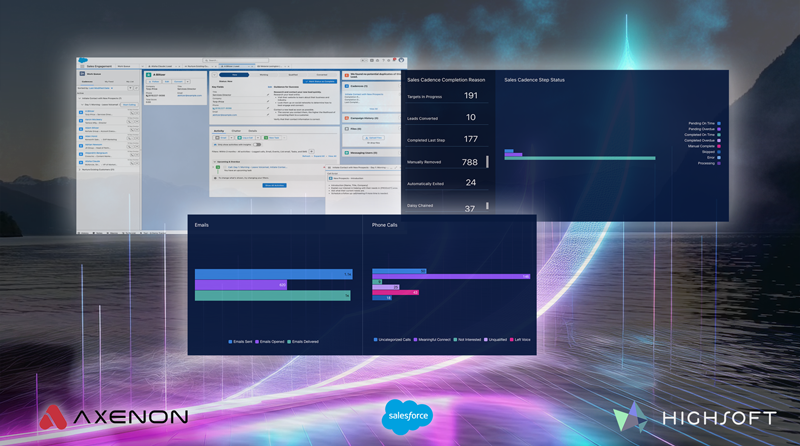Image resolution: width=800 pixels, height=446 pixels.
Task: Click the Convert button on lead header
Action: tap(178, 82)
